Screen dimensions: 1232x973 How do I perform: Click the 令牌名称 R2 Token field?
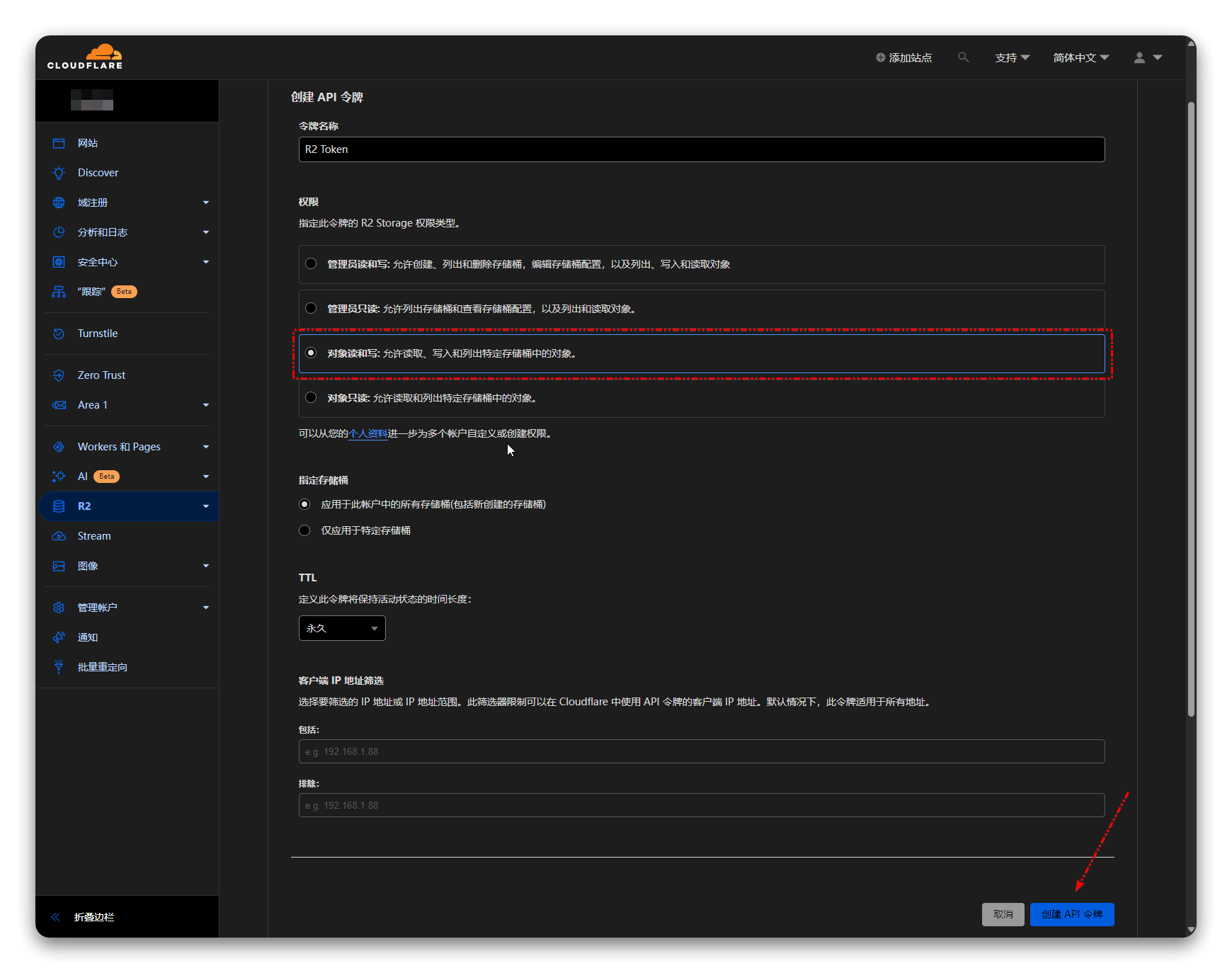coord(702,149)
